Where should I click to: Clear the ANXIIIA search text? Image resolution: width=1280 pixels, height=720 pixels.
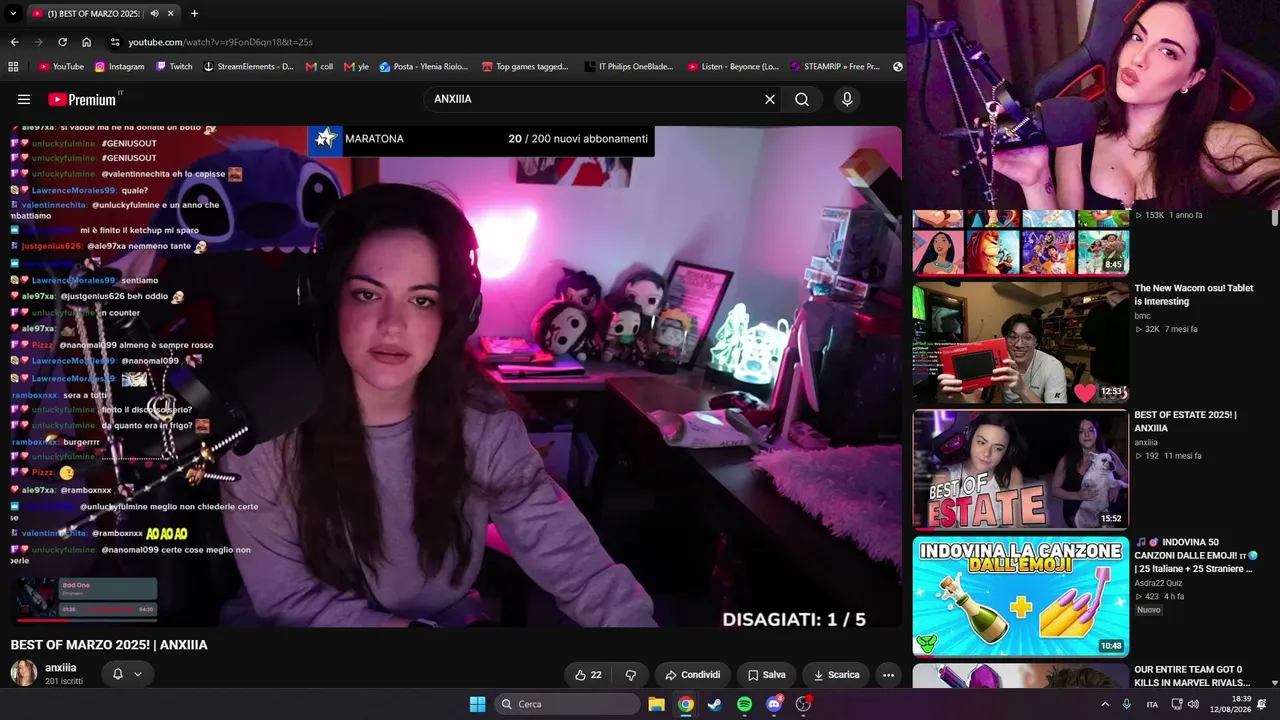(770, 99)
